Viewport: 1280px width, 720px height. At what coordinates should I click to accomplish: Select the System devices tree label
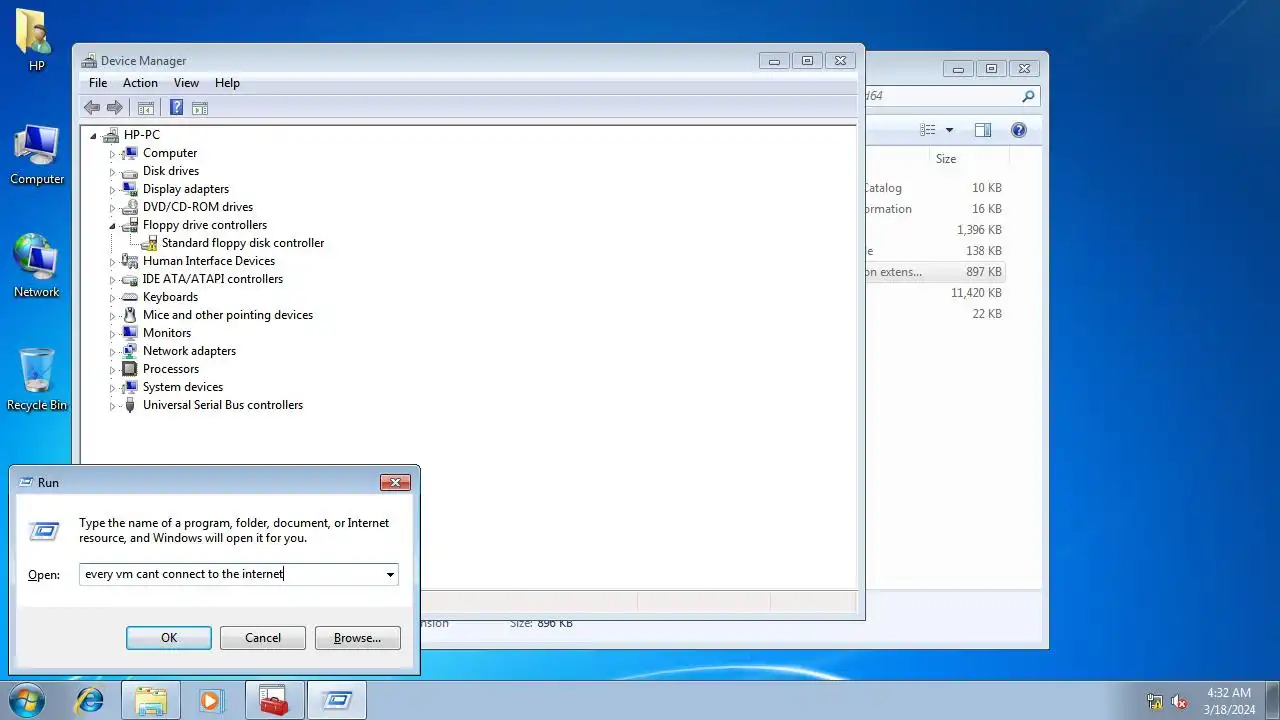click(x=183, y=387)
